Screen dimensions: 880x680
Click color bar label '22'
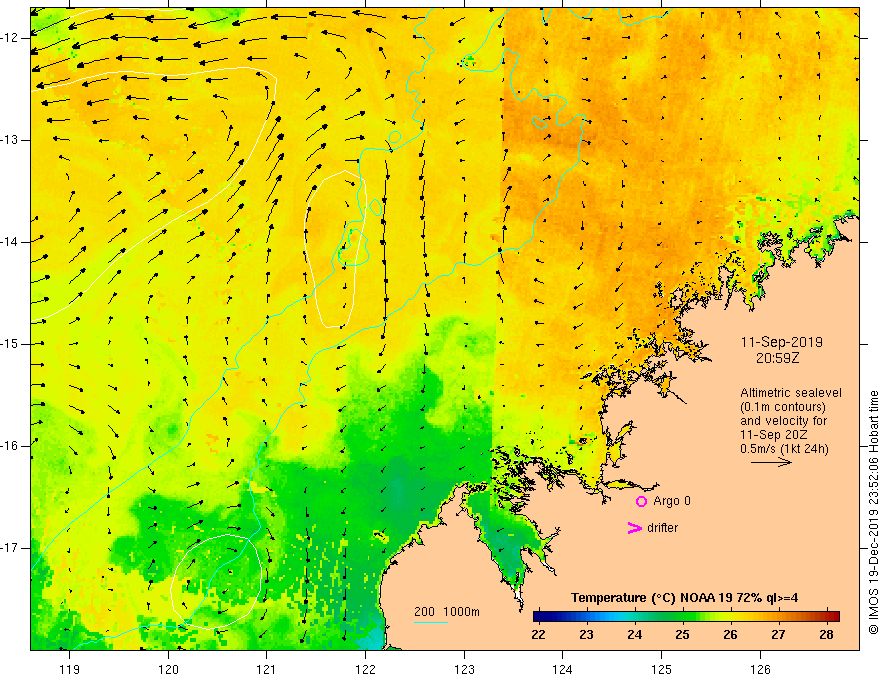538,635
